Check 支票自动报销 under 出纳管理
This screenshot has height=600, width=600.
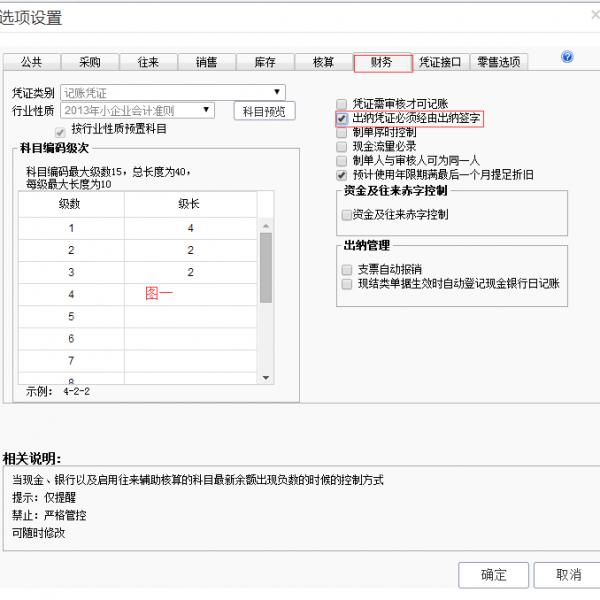click(x=347, y=270)
